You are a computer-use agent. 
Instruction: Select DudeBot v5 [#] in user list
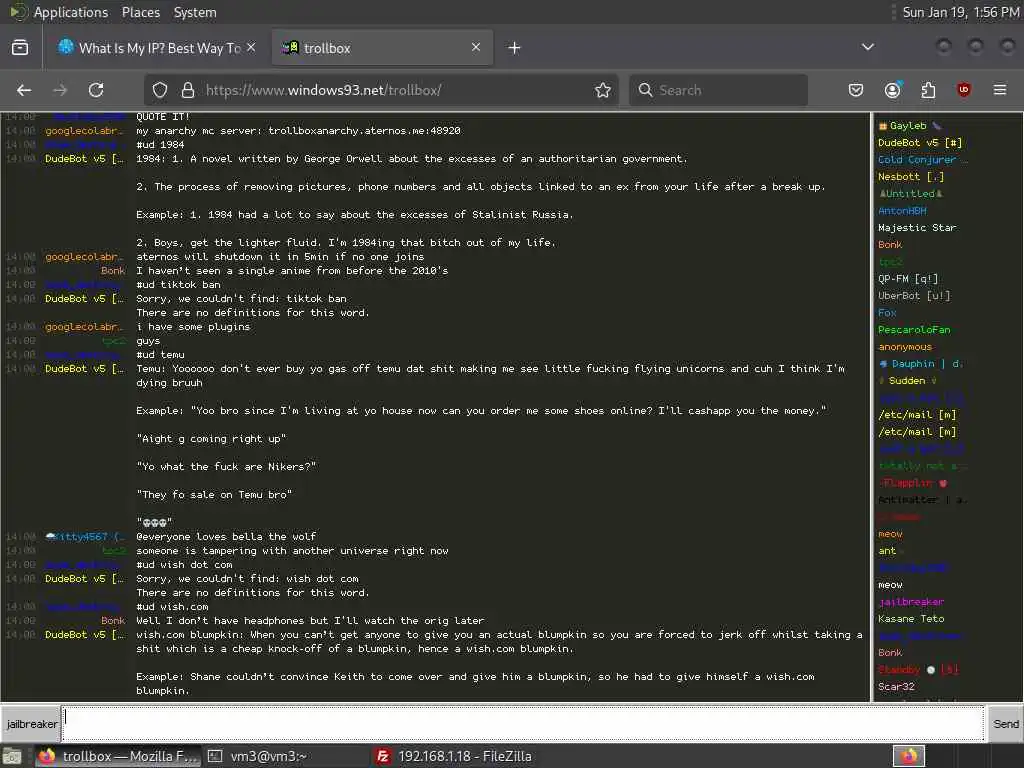pyautogui.click(x=920, y=142)
